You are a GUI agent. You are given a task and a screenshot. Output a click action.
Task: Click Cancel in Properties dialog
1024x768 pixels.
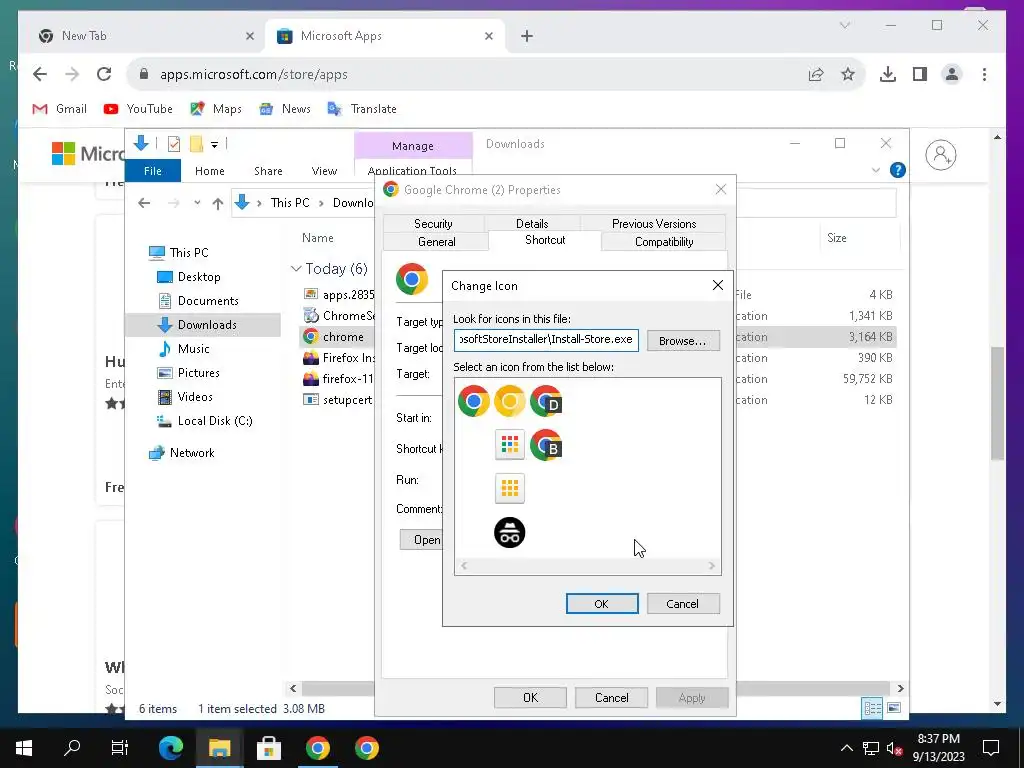pos(611,697)
